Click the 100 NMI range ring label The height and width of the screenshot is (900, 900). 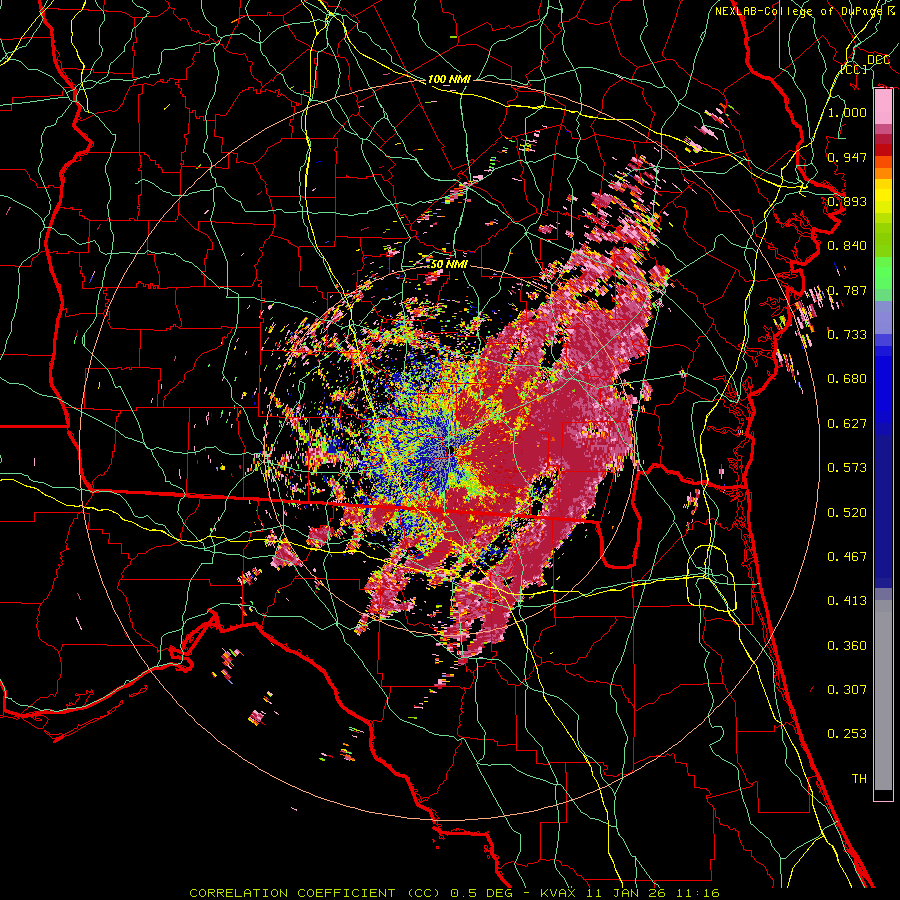449,79
